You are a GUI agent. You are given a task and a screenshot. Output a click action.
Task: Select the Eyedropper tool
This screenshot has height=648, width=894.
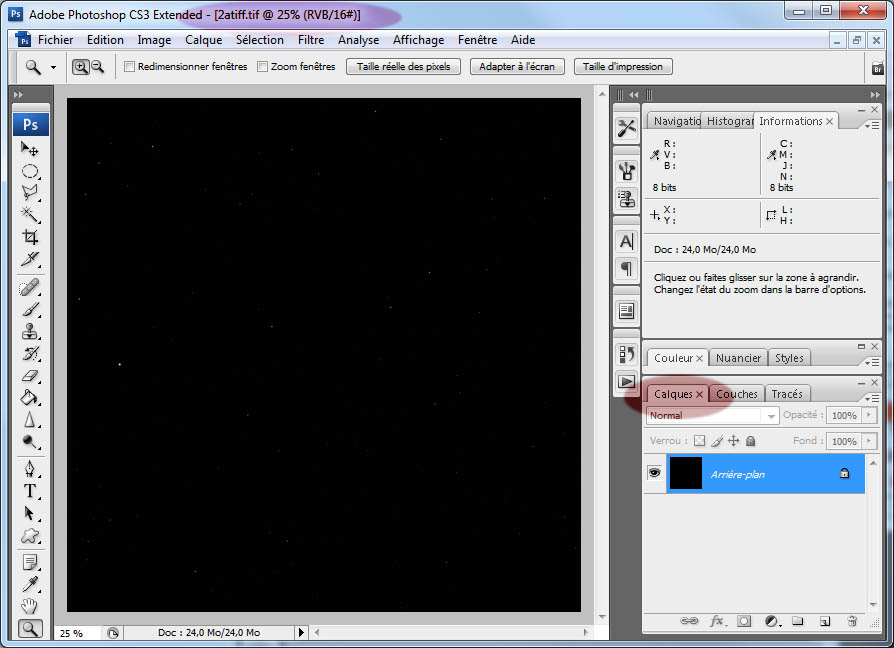click(x=30, y=584)
